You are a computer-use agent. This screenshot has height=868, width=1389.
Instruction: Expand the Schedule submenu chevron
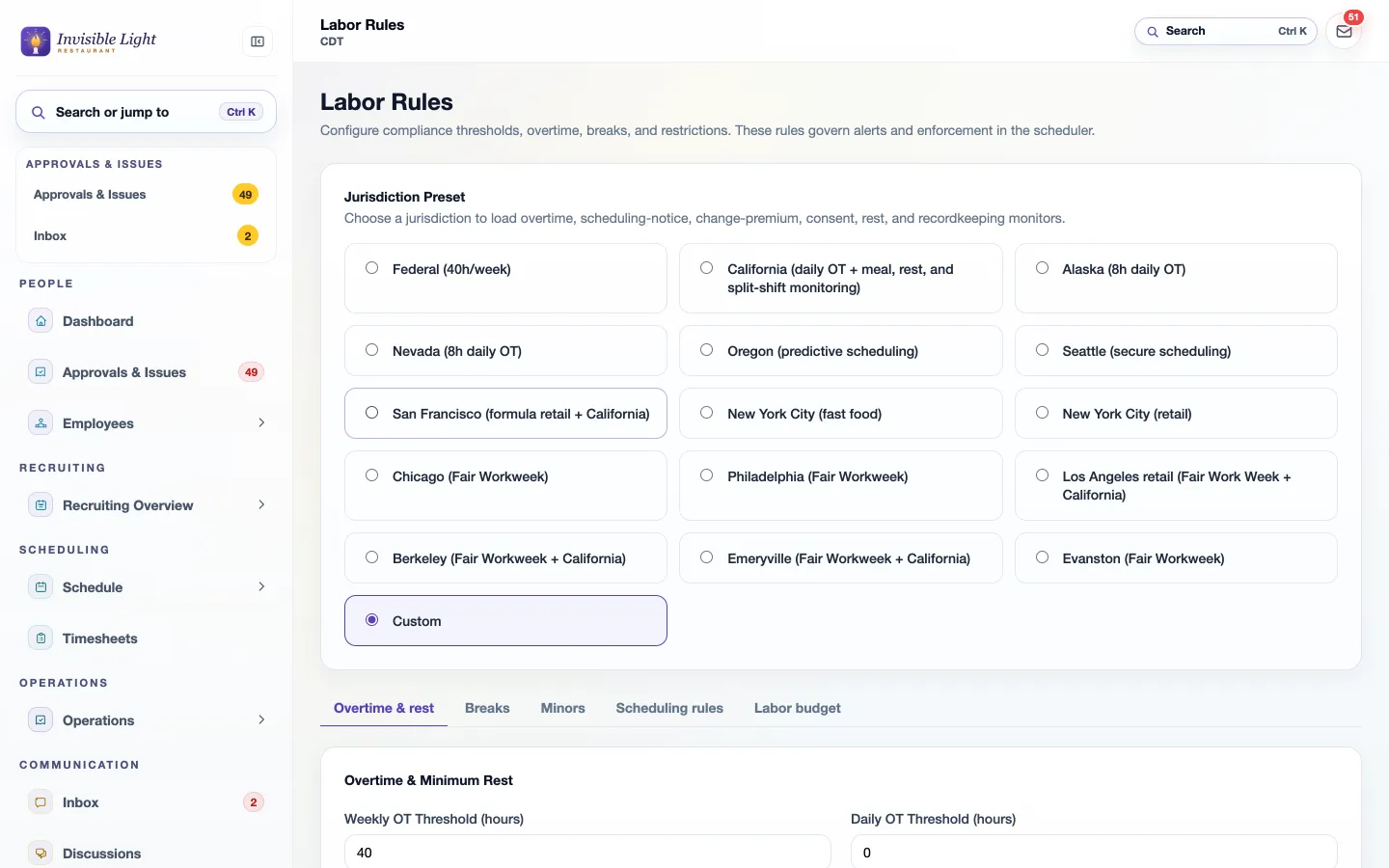click(x=261, y=586)
